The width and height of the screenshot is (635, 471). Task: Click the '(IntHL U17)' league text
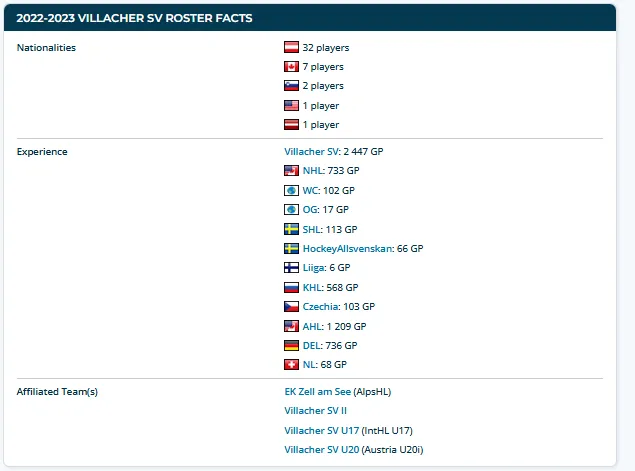387,430
